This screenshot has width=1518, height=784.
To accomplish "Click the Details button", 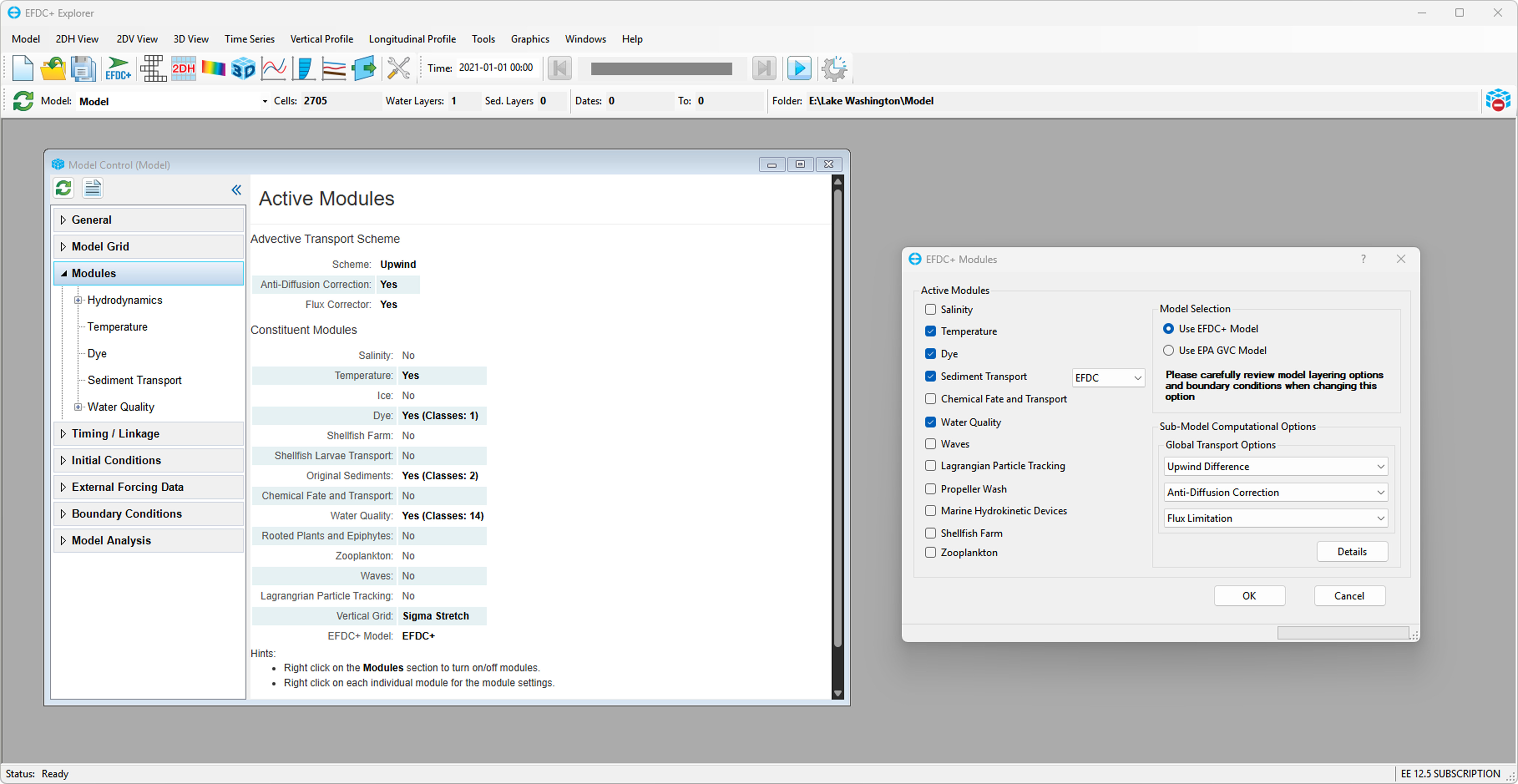I will (x=1352, y=552).
